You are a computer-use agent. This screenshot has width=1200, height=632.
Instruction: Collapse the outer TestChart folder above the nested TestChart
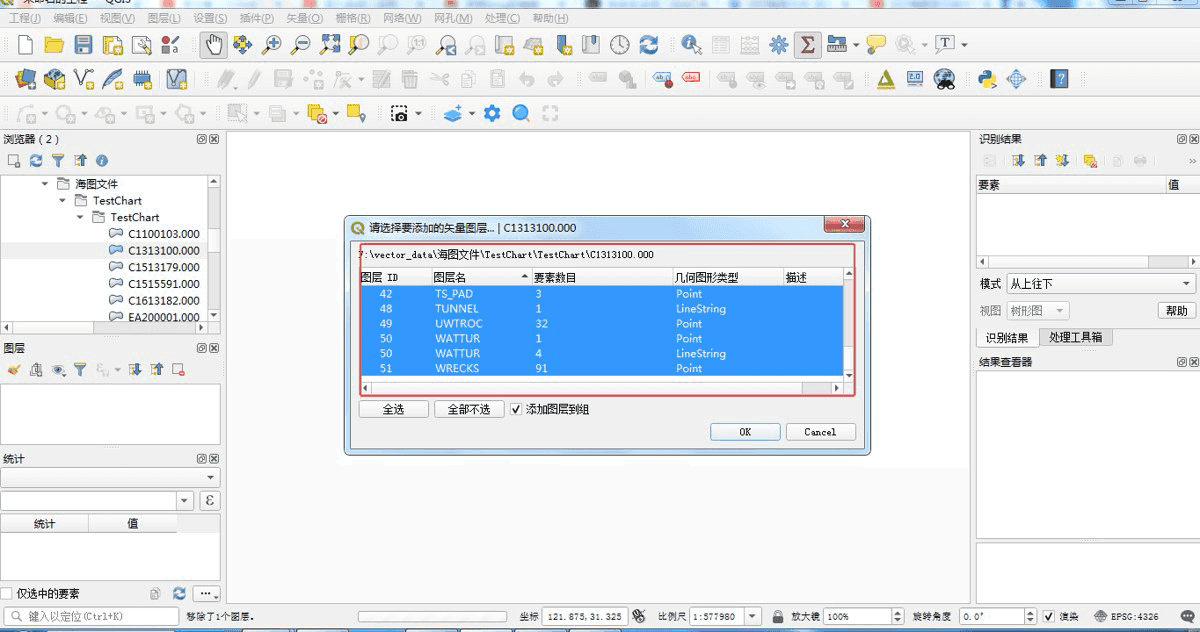62,200
